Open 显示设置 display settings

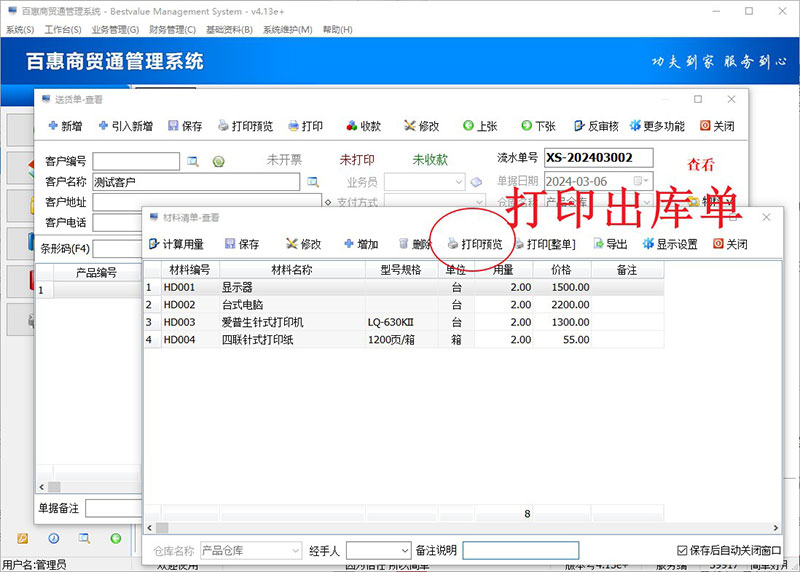669,244
